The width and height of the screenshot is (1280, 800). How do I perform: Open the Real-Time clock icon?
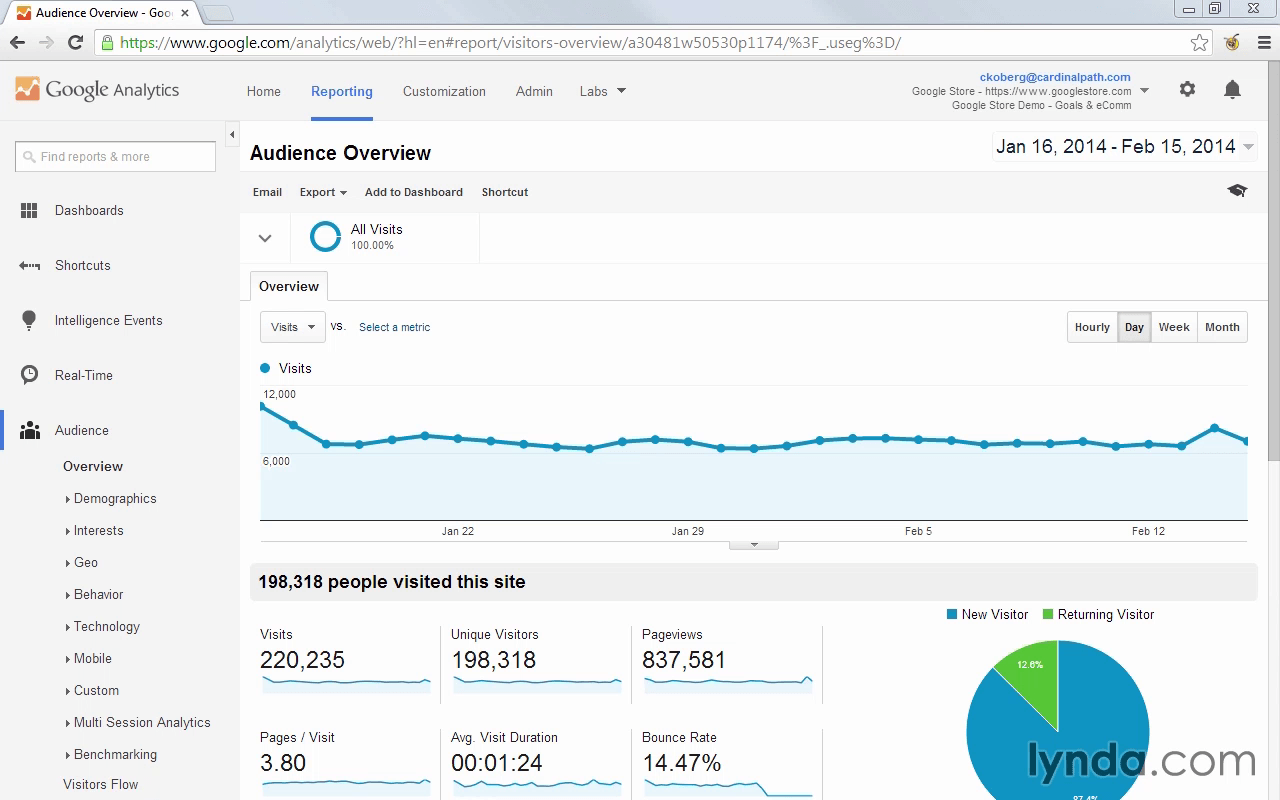pos(30,375)
